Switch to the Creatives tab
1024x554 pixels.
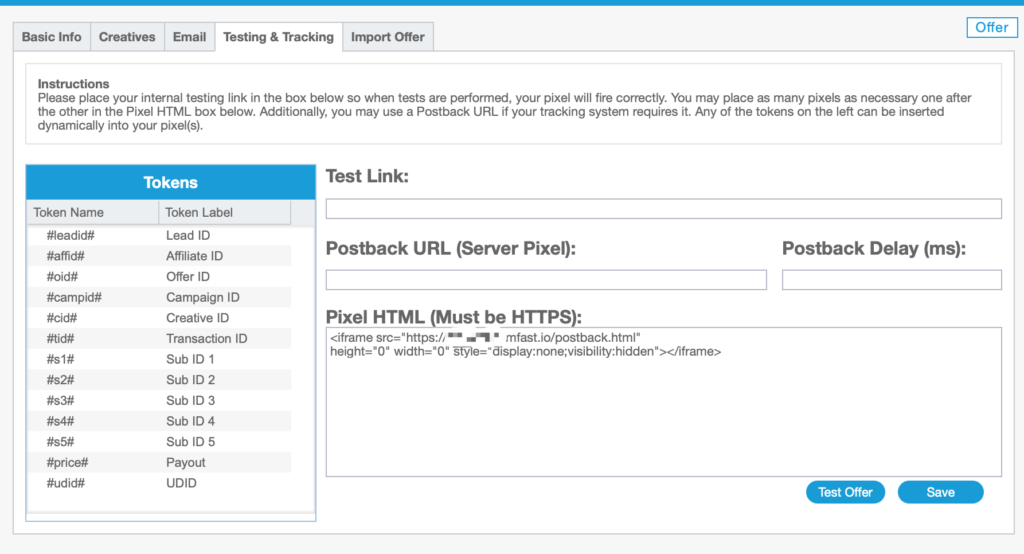[x=127, y=37]
